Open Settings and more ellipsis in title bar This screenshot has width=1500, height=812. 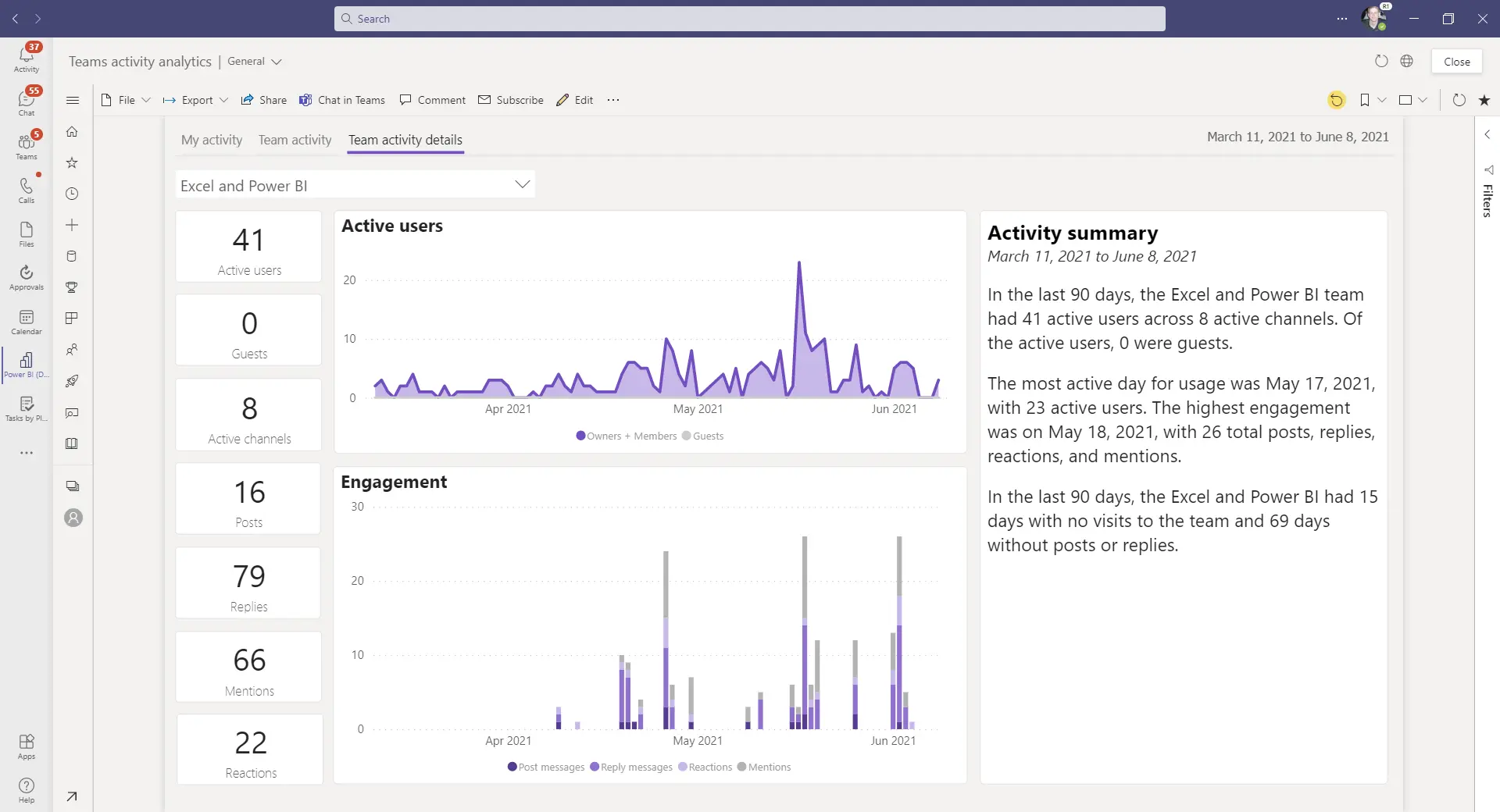tap(1342, 19)
